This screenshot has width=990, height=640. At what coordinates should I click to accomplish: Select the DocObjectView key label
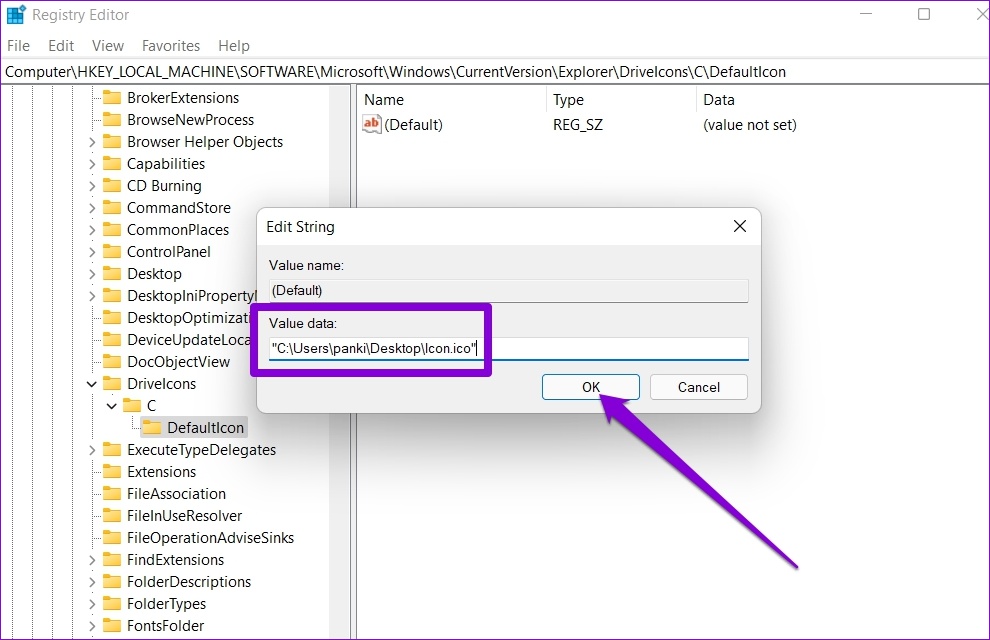click(x=179, y=362)
